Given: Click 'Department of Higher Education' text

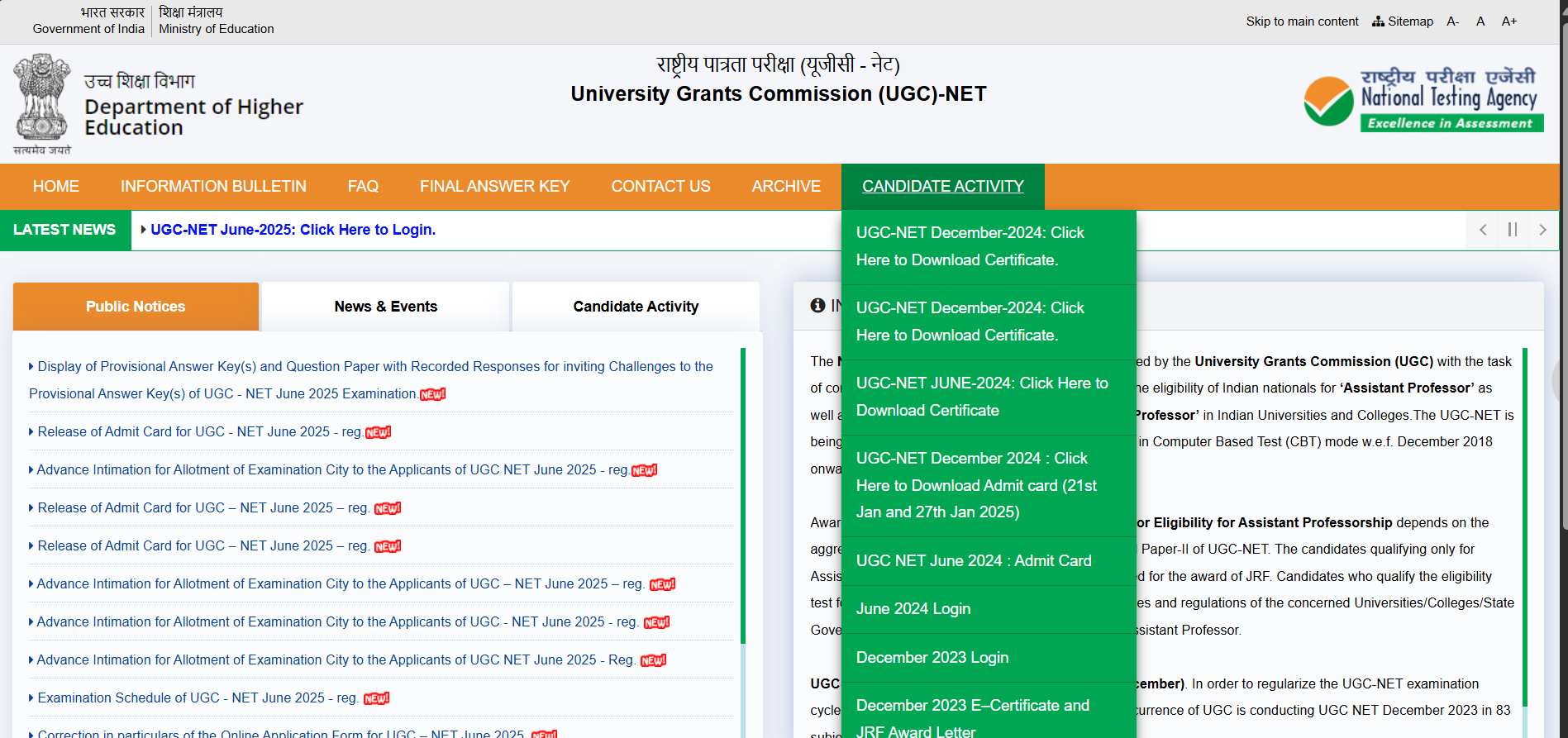Looking at the screenshot, I should [x=193, y=117].
